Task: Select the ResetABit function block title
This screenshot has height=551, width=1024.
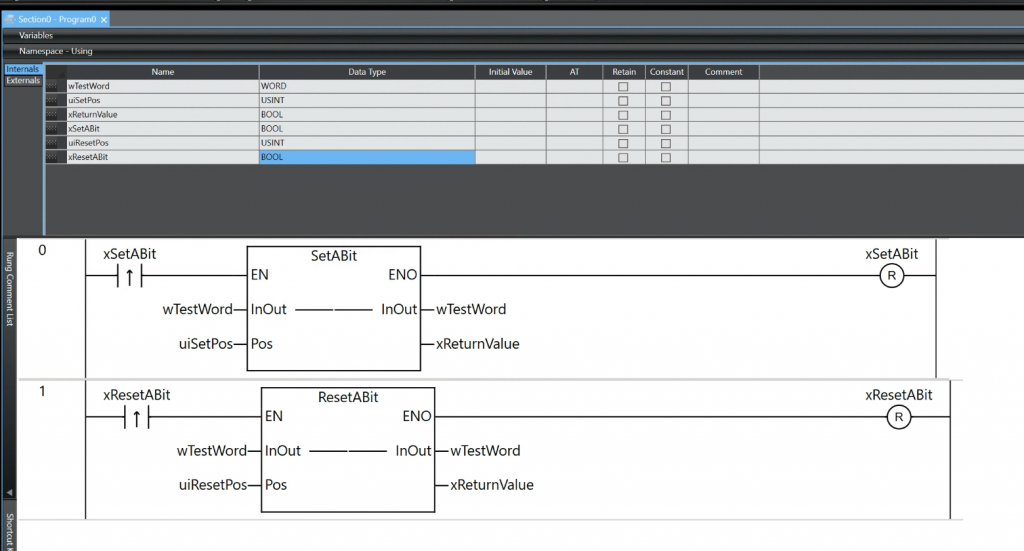Action: (348, 397)
